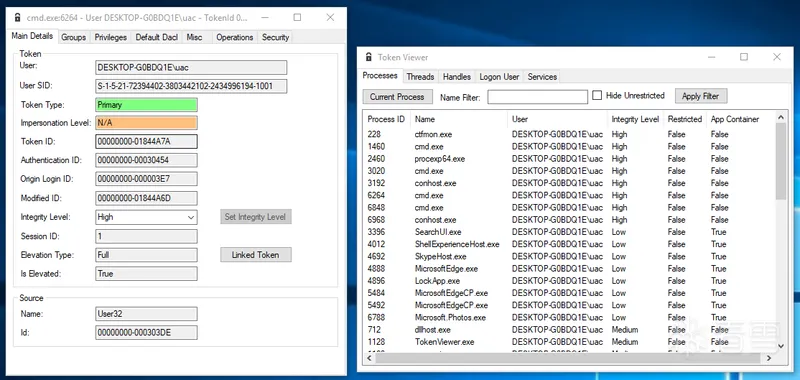Sort by the Process ID column header

click(387, 119)
